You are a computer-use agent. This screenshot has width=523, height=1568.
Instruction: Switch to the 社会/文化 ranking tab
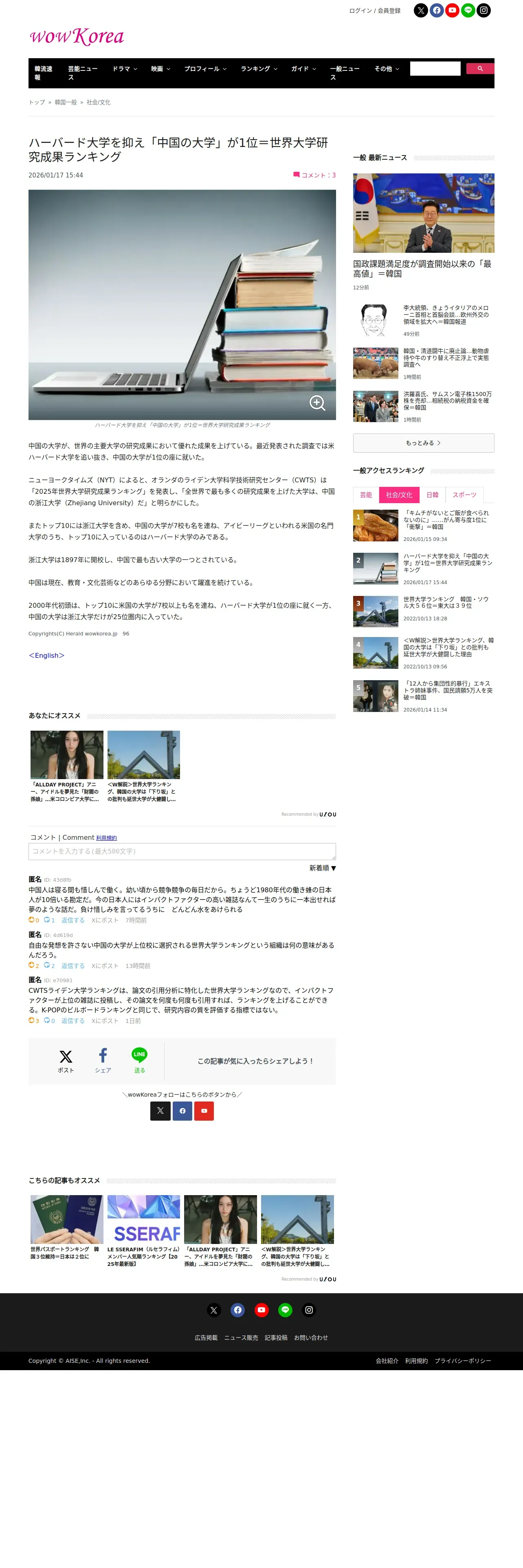pos(399,495)
